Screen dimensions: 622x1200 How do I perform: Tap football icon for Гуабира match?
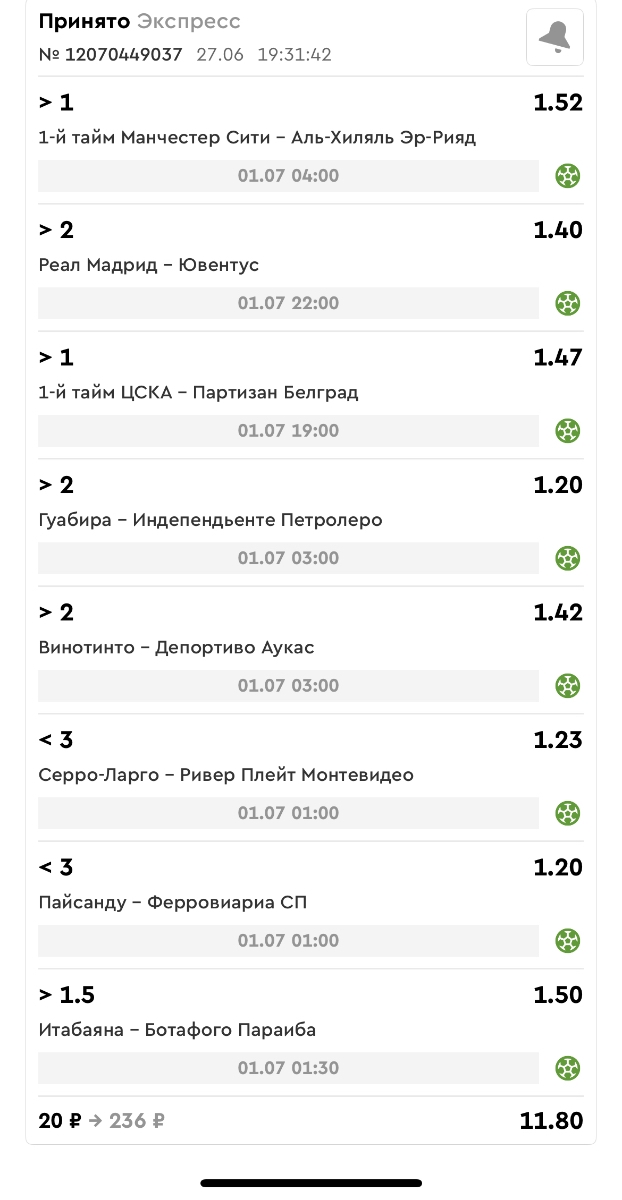tap(568, 558)
